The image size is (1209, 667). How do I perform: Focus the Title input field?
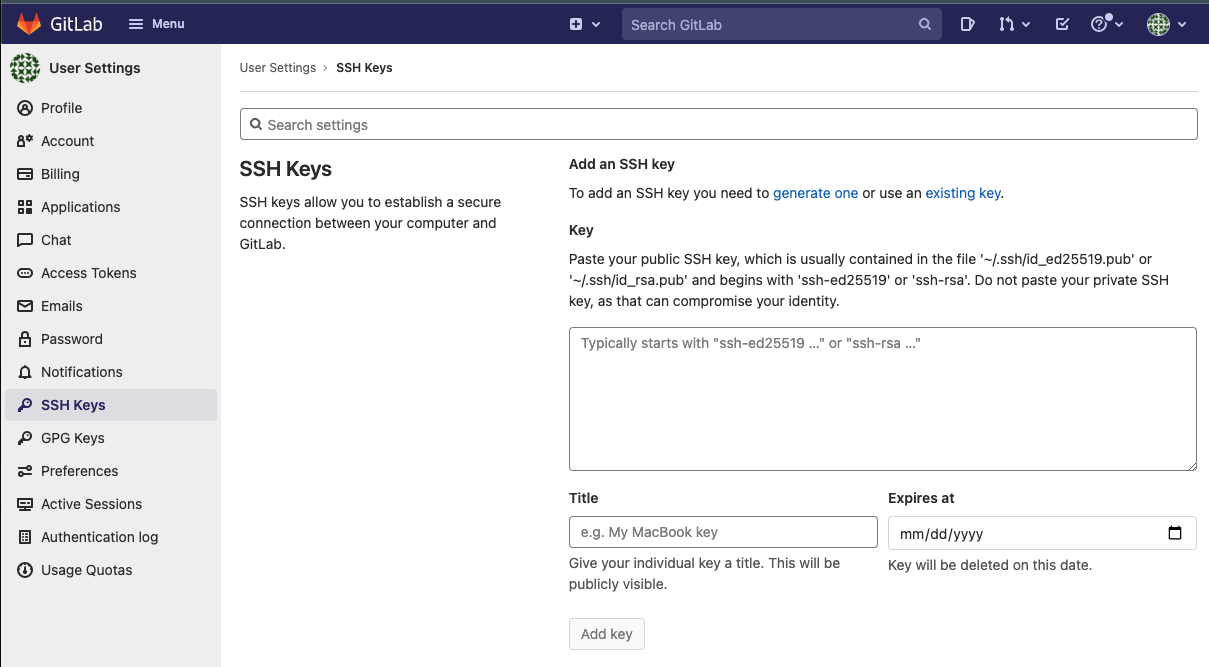[723, 532]
